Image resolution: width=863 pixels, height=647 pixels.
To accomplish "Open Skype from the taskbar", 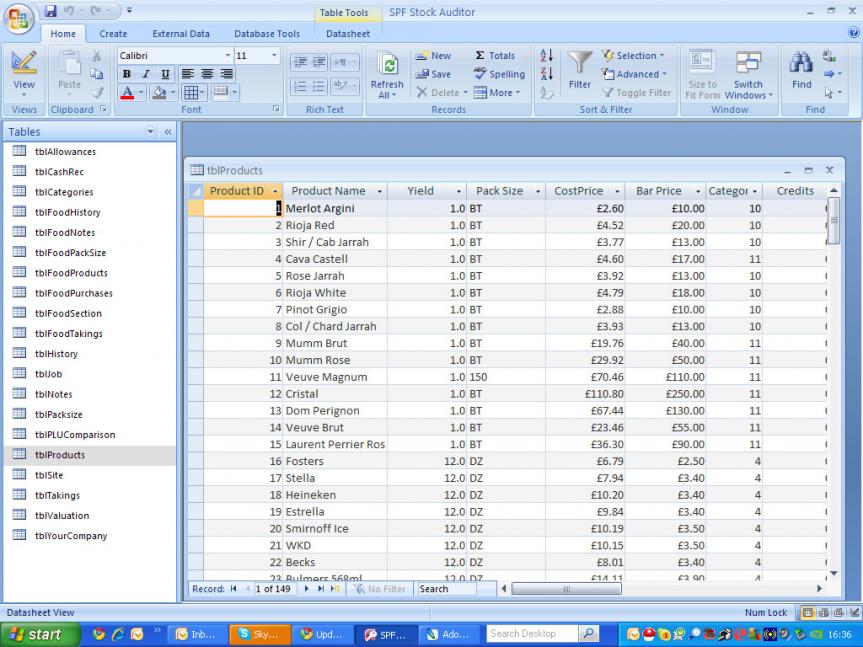I will (x=260, y=634).
